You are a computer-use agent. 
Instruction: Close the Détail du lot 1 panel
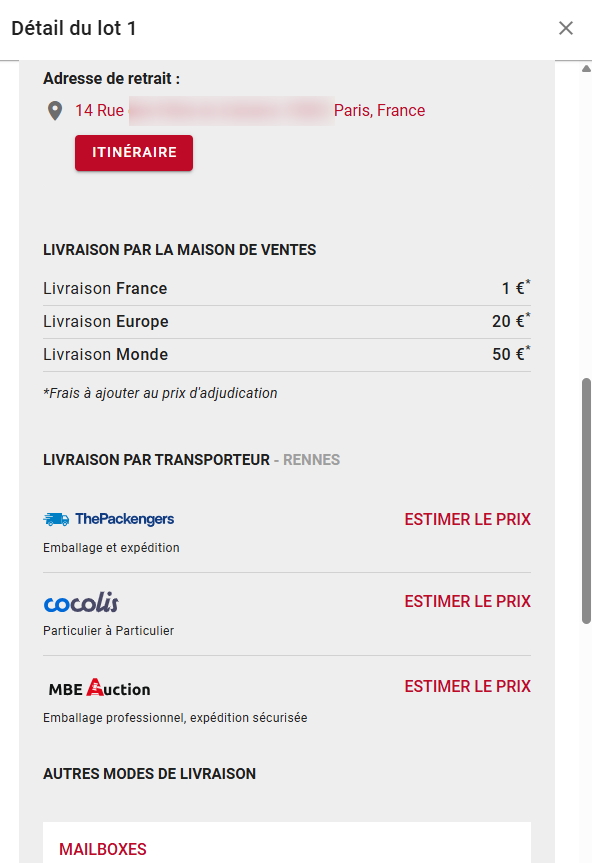point(566,28)
